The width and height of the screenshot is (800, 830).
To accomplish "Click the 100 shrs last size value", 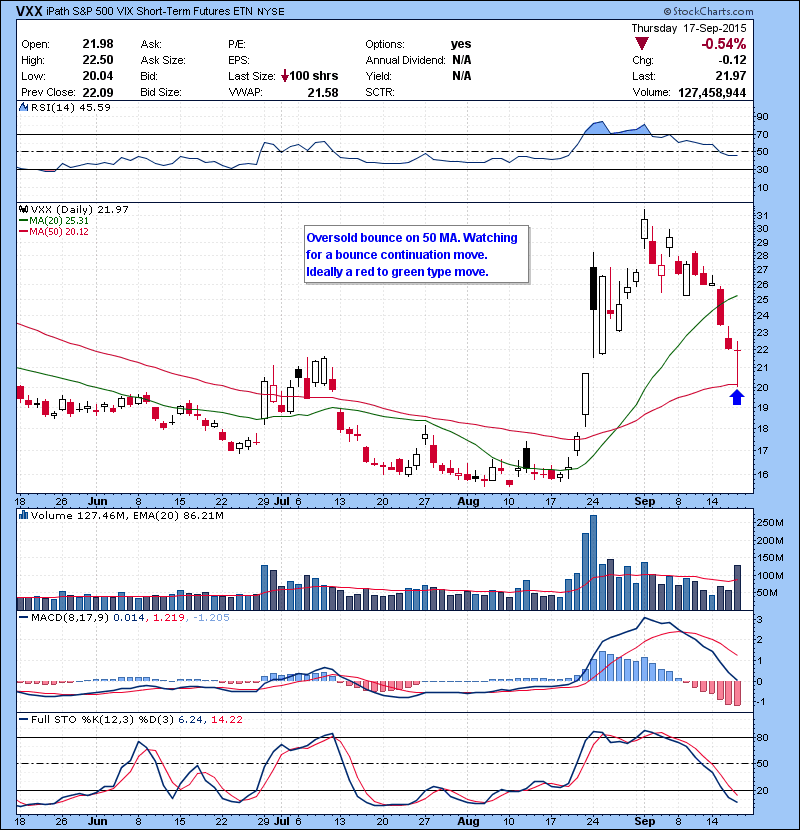I will [x=314, y=76].
